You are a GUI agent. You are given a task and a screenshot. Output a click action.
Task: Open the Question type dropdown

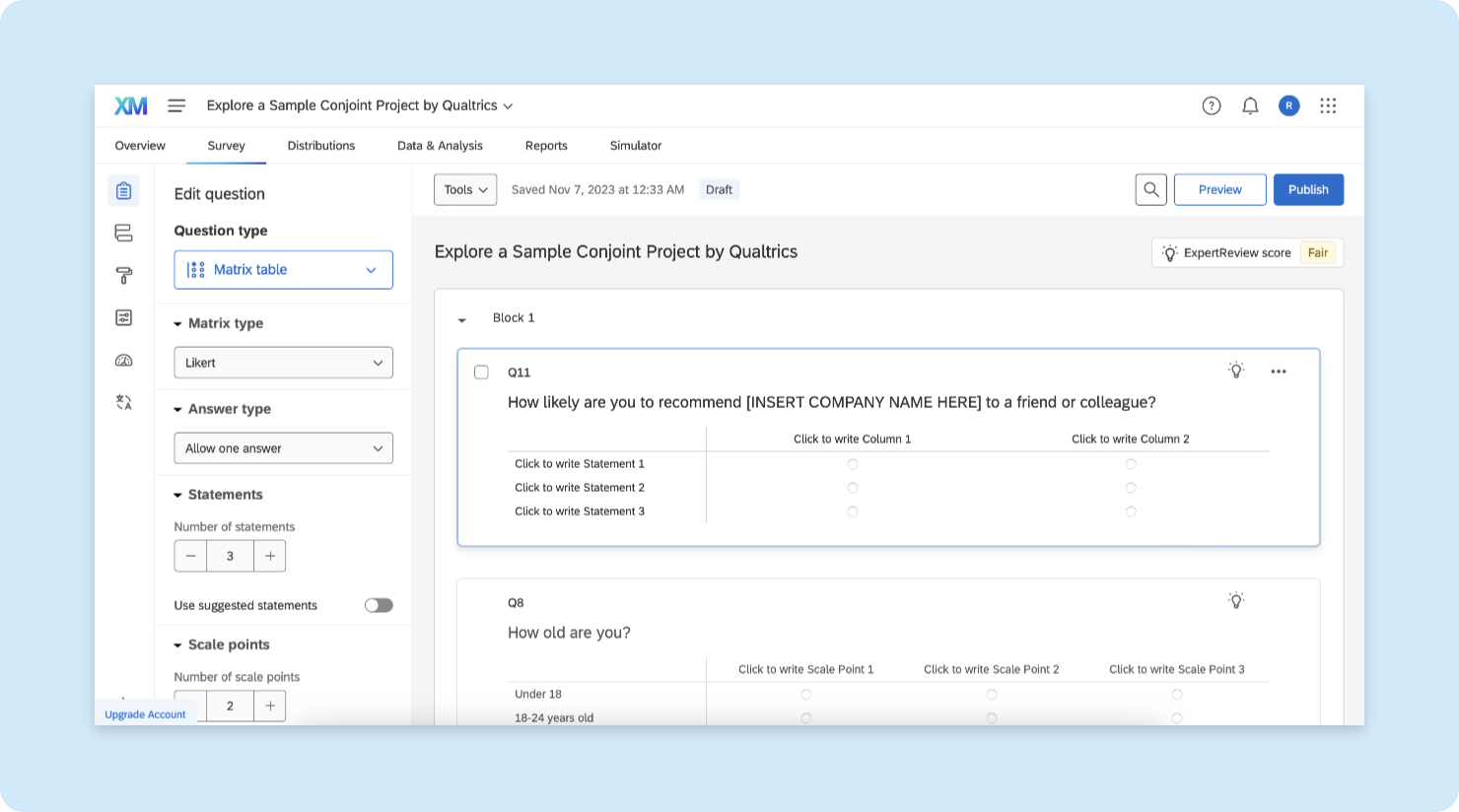(x=283, y=269)
